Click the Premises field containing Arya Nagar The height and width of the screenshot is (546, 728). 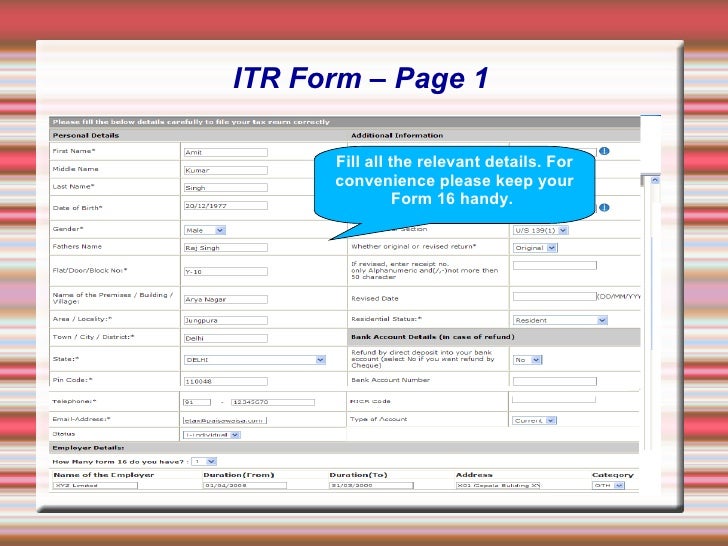pos(226,299)
